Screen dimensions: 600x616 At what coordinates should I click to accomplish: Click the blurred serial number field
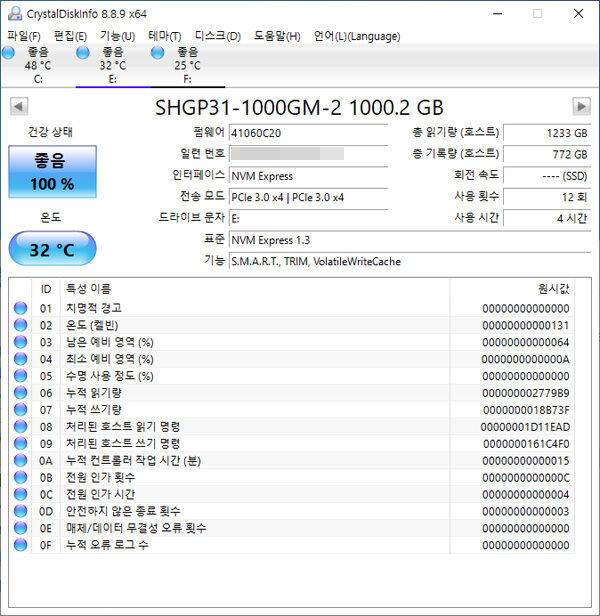point(308,154)
